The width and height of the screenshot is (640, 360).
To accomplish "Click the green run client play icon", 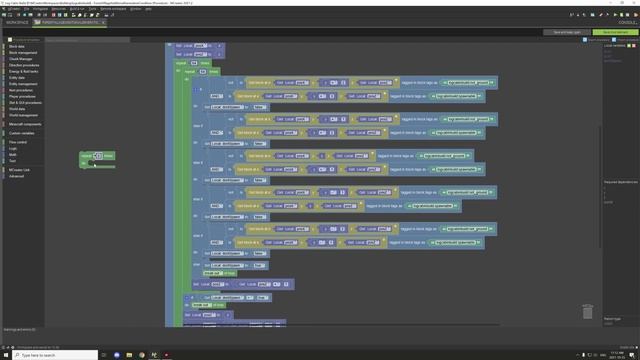I will (616, 15).
